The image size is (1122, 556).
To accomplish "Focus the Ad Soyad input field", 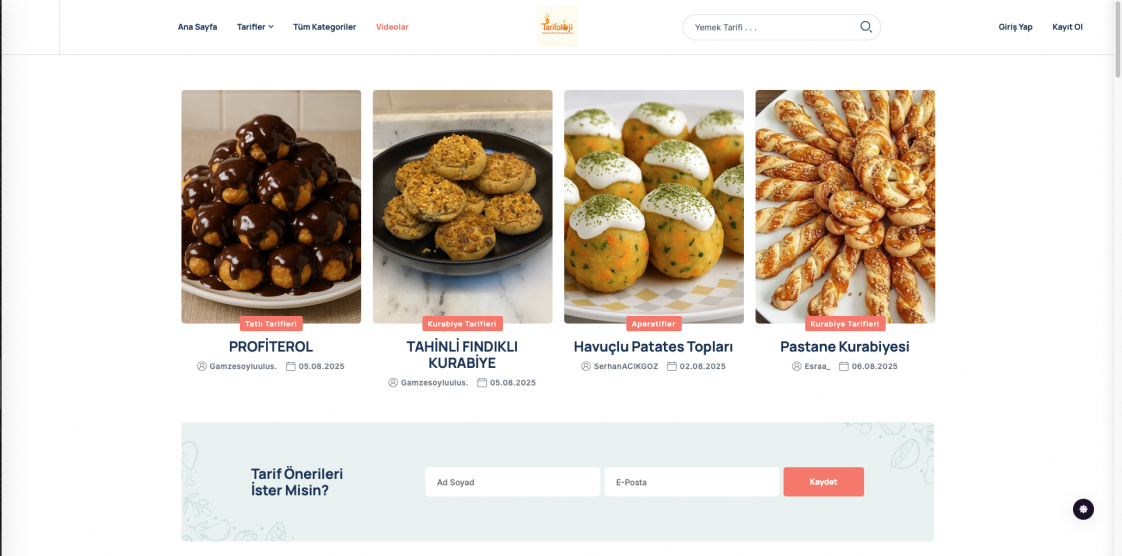I will (512, 482).
